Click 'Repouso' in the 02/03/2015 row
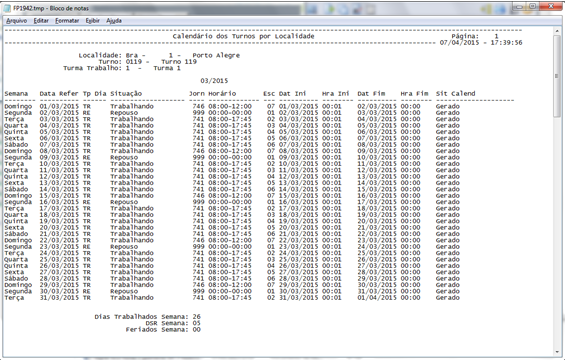 (124, 113)
